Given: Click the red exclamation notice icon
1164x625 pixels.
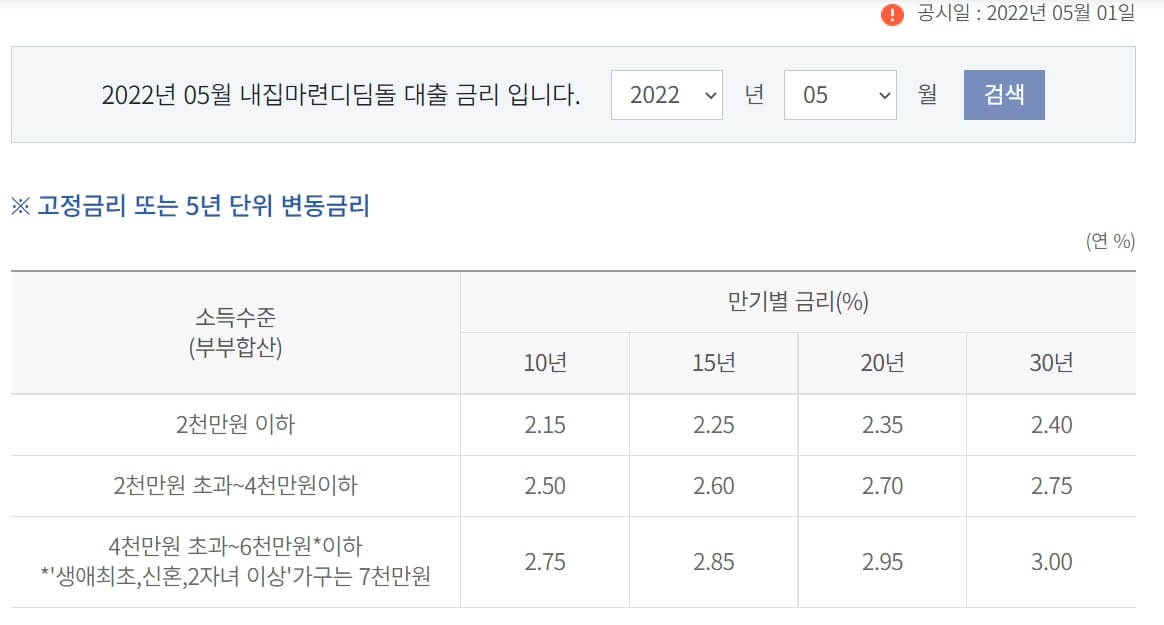Looking at the screenshot, I should pyautogui.click(x=890, y=14).
